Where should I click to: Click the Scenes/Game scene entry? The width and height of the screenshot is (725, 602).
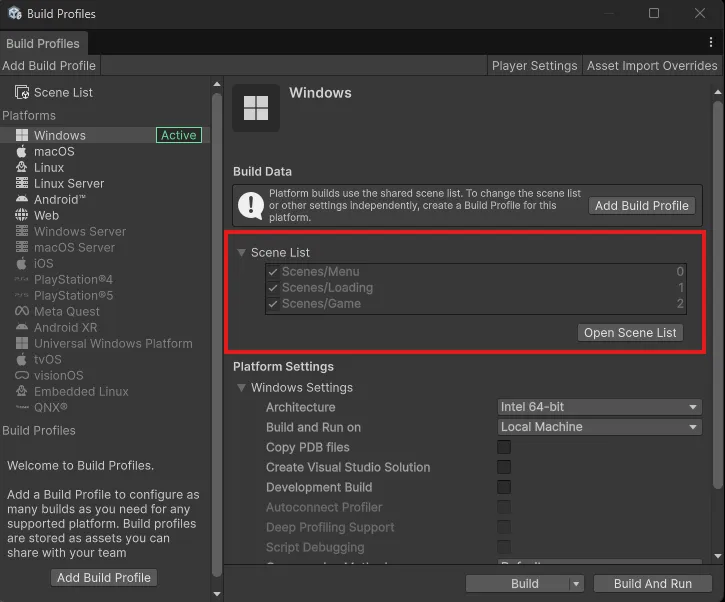point(476,304)
